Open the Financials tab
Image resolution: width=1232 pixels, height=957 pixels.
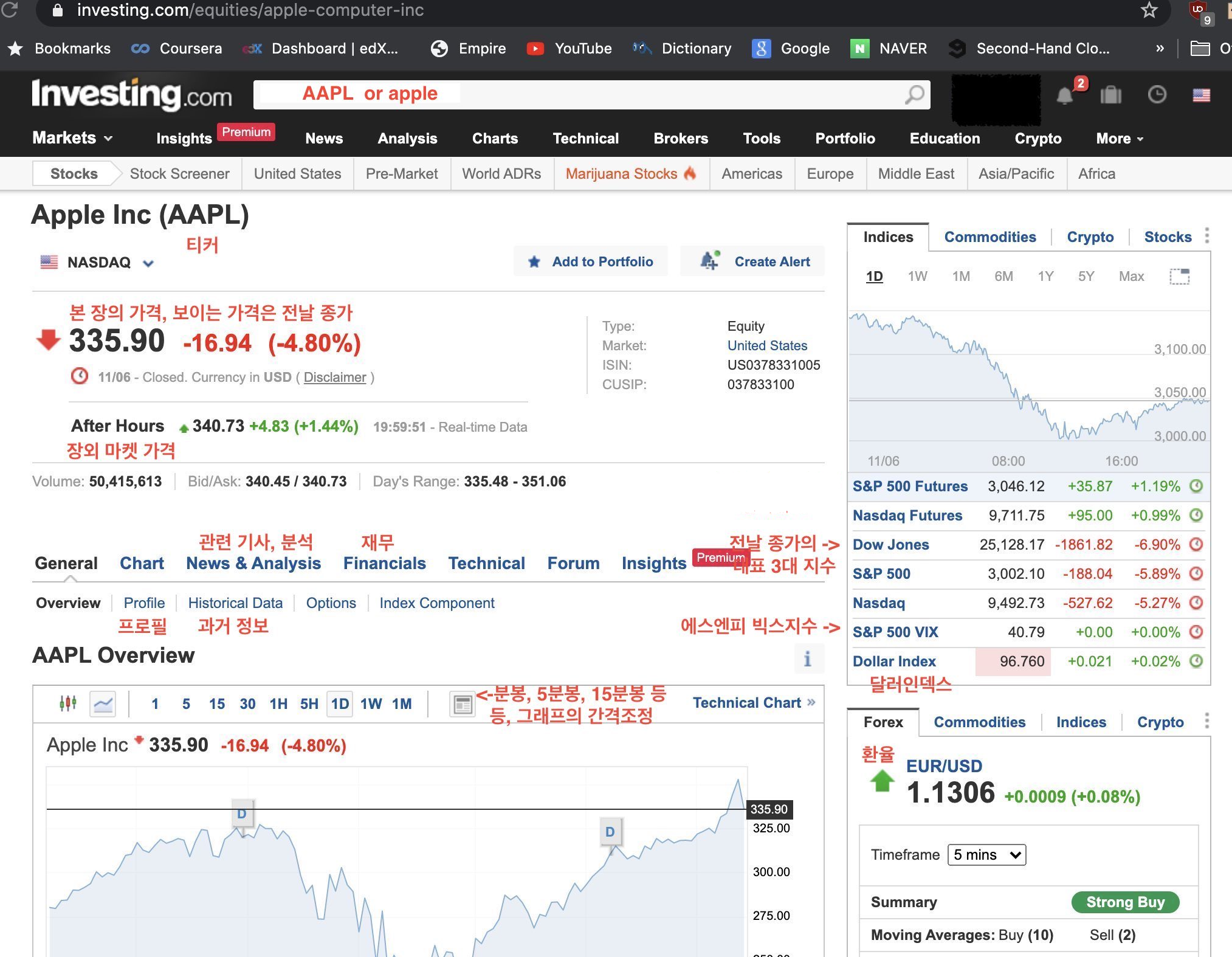(x=384, y=563)
